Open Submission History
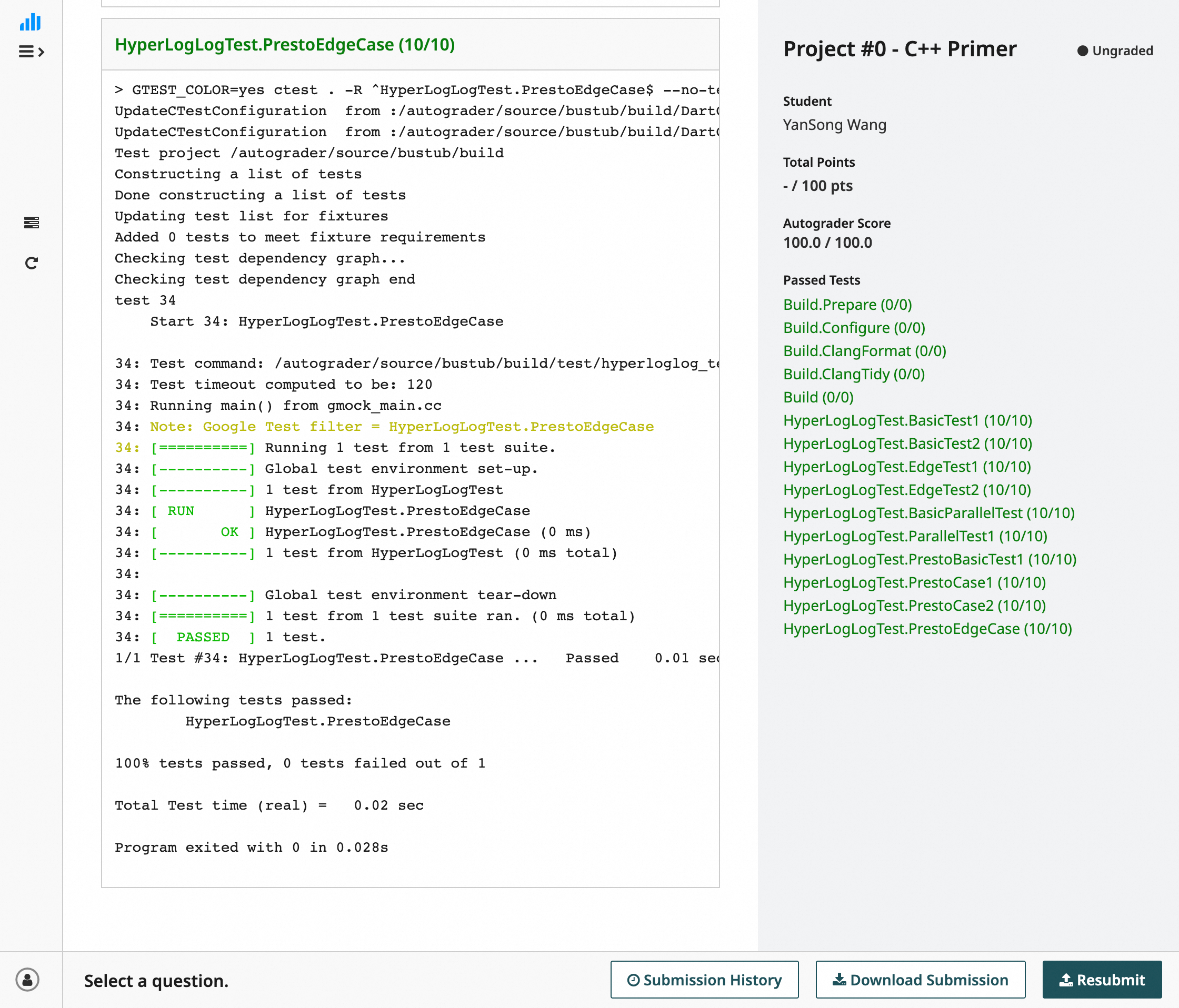The height and width of the screenshot is (1008, 1179). point(704,980)
